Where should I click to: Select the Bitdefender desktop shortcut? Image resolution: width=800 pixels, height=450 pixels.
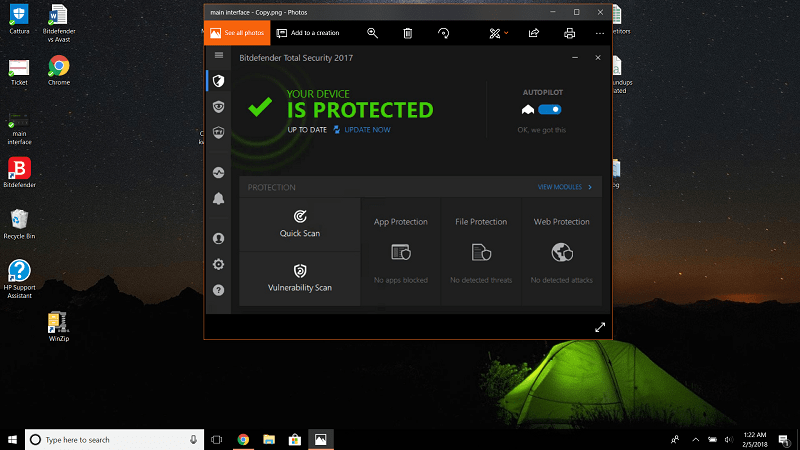coord(19,172)
